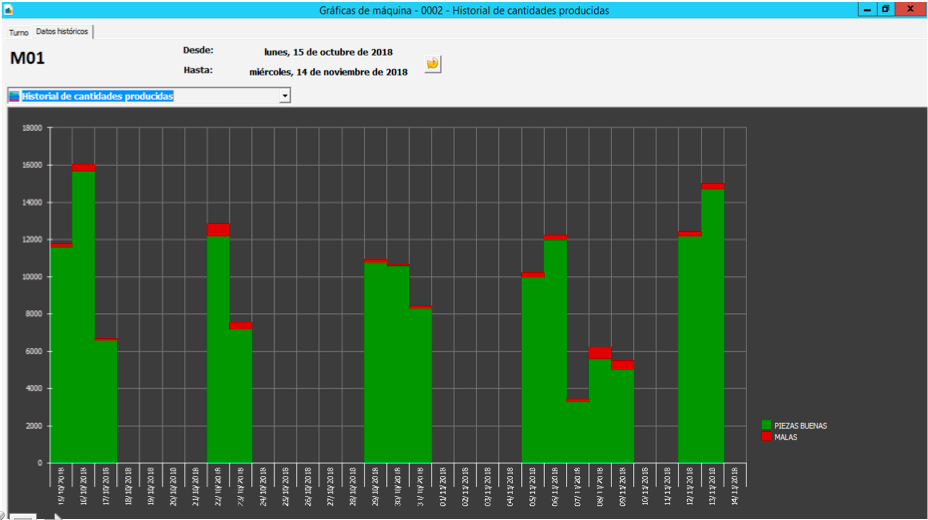The width and height of the screenshot is (928, 520).
Task: Click the tallest green bar for 16/10/2018
Action: 84,320
